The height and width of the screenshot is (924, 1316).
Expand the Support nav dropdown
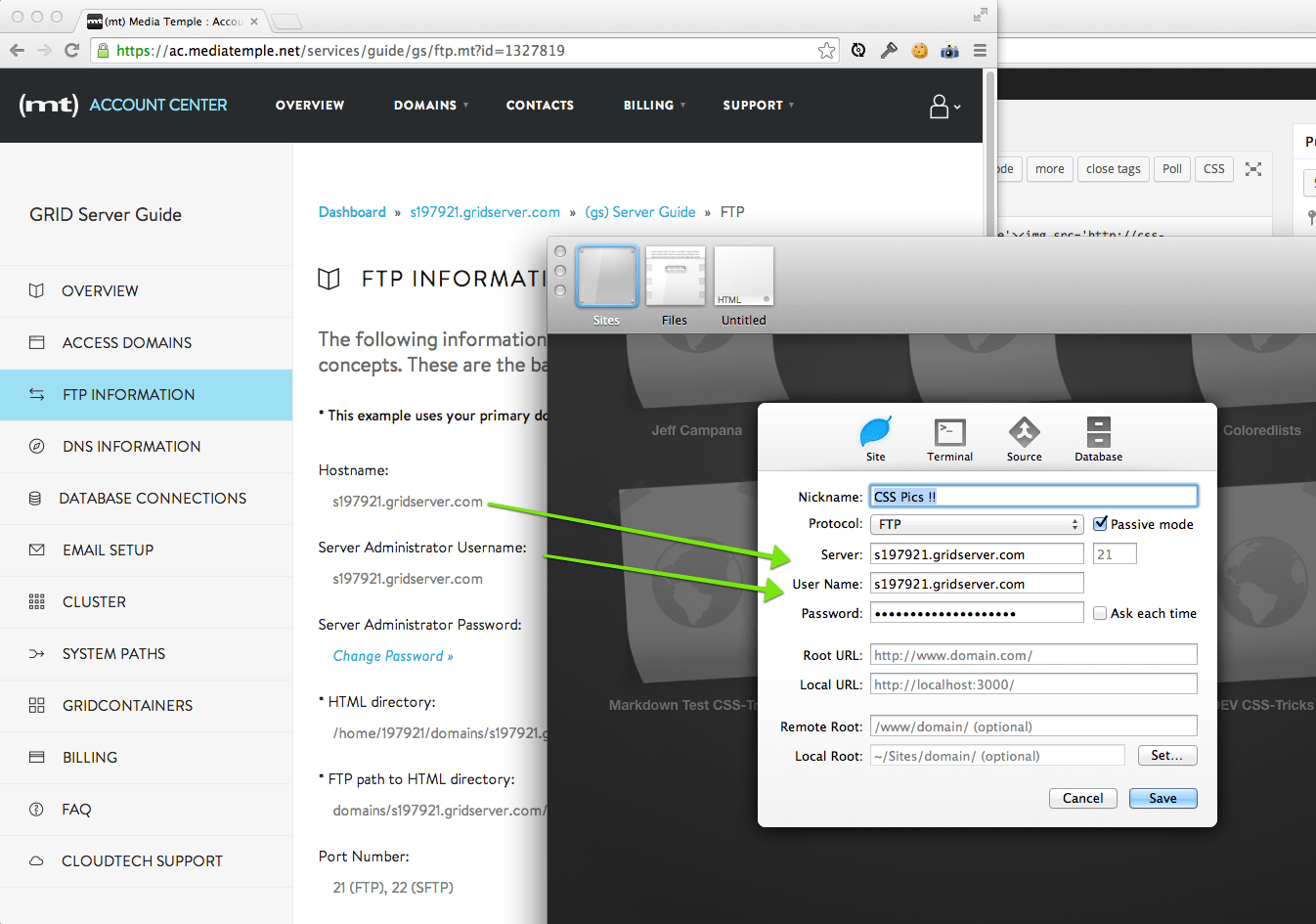758,106
